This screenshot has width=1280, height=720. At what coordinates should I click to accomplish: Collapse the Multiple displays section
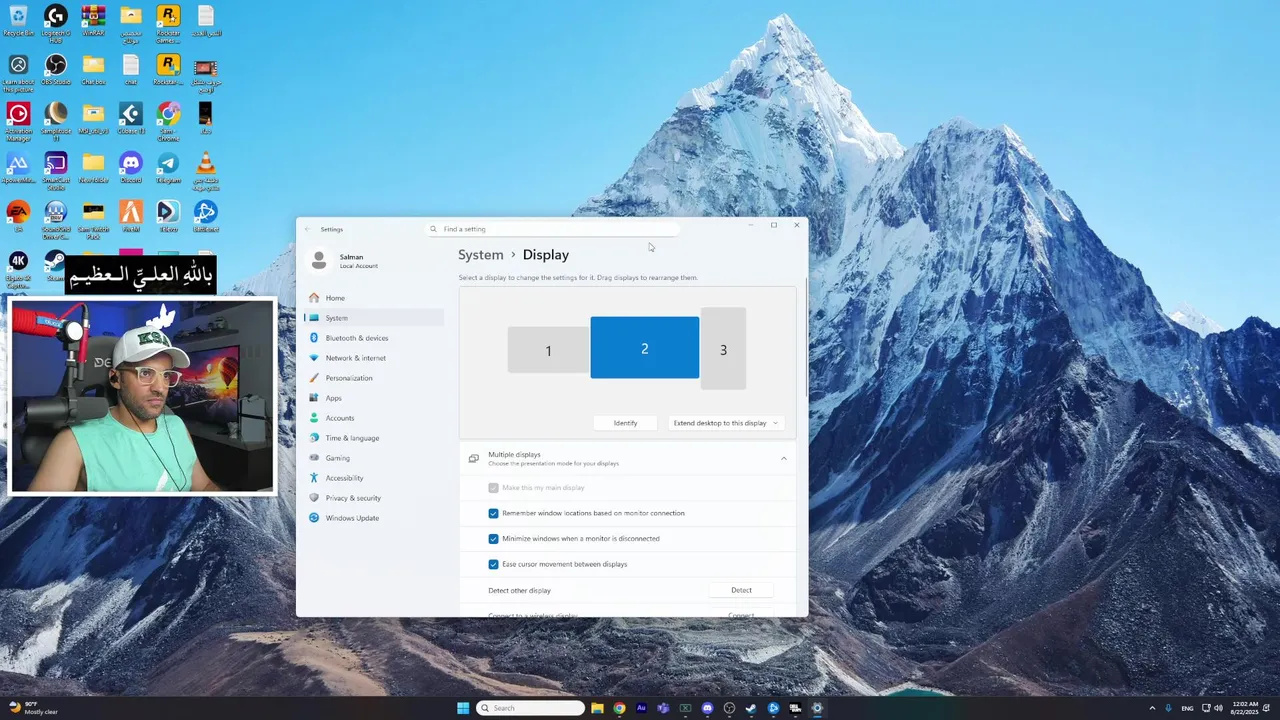click(x=783, y=459)
